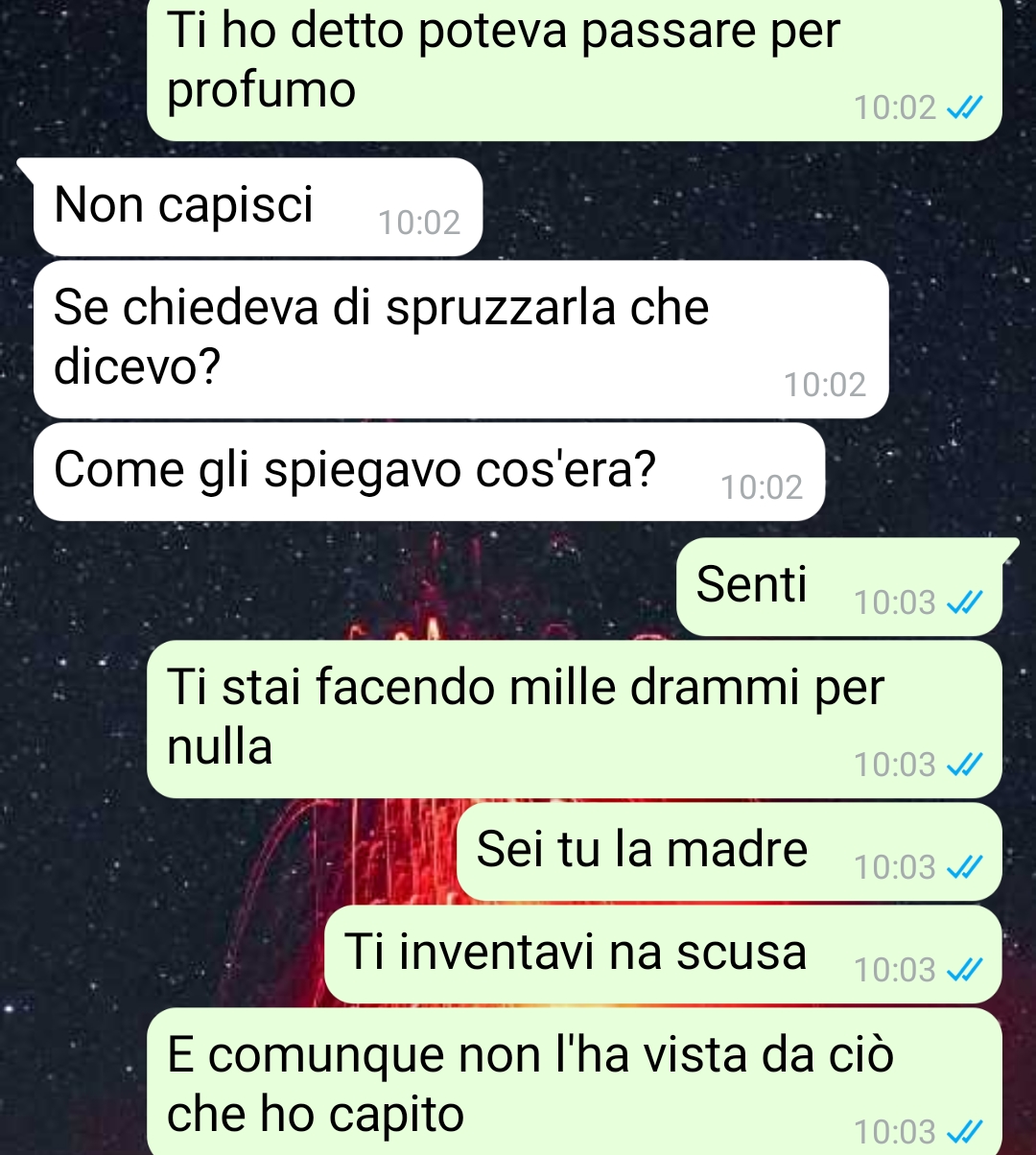Select the 'Come gli spiegavo cos'era?' message
1036x1155 pixels.
[x=429, y=472]
